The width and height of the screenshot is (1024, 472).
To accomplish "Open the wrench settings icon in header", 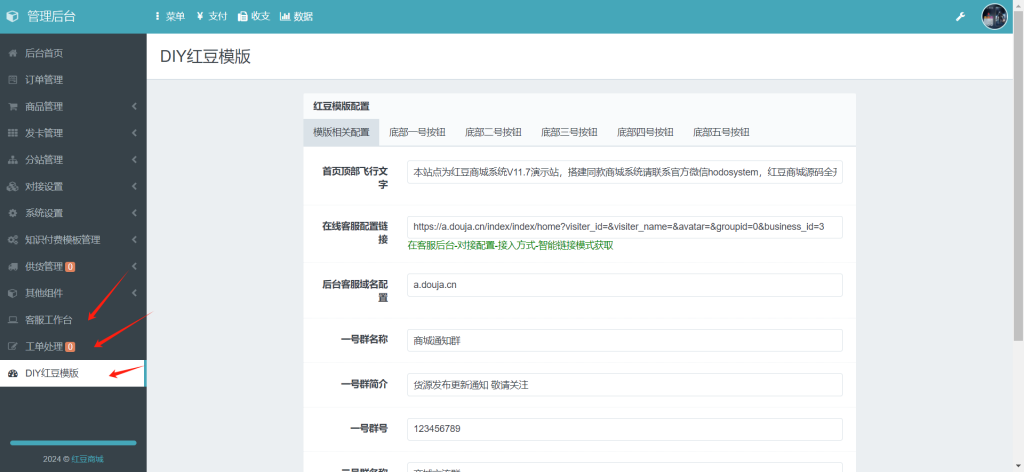I will [960, 17].
